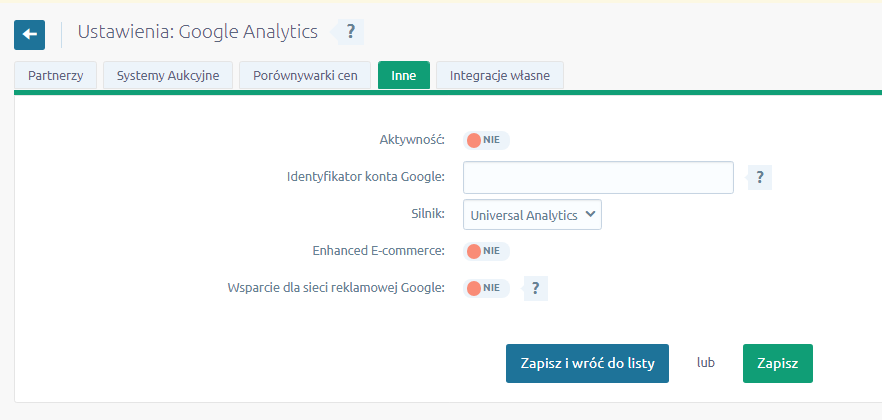
Task: Switch to the Partnerzy tab
Action: coord(55,76)
